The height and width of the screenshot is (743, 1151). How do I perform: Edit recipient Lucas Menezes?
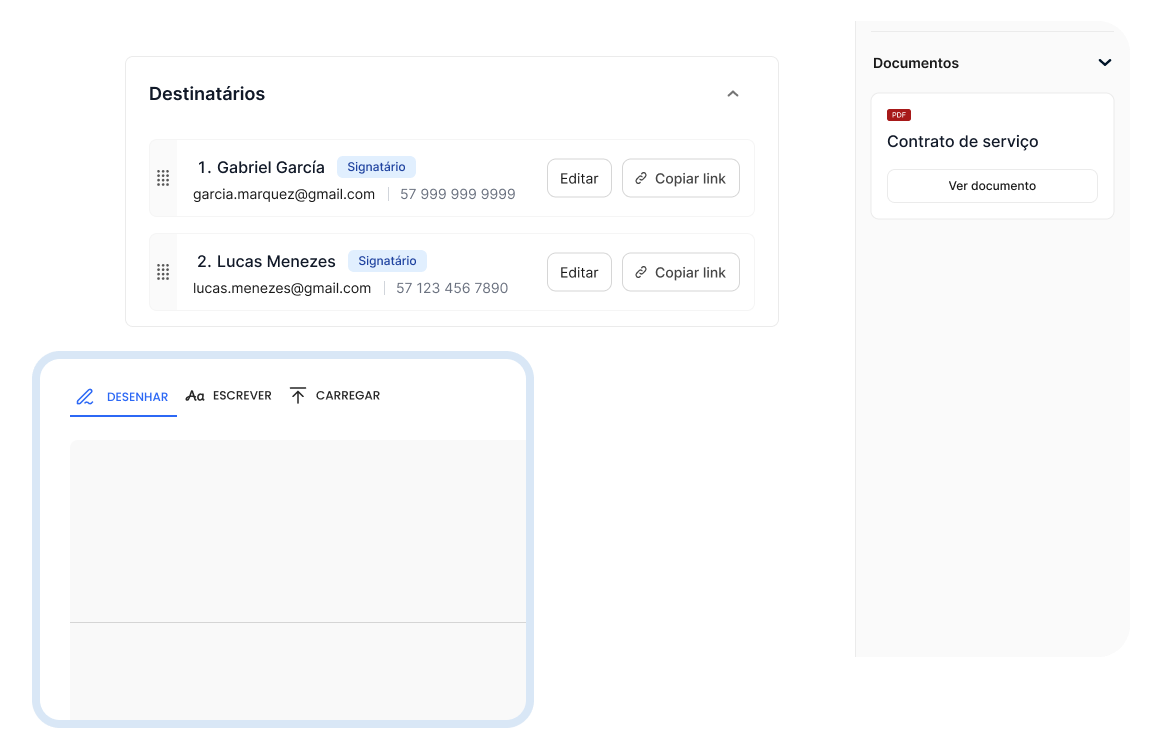[579, 272]
